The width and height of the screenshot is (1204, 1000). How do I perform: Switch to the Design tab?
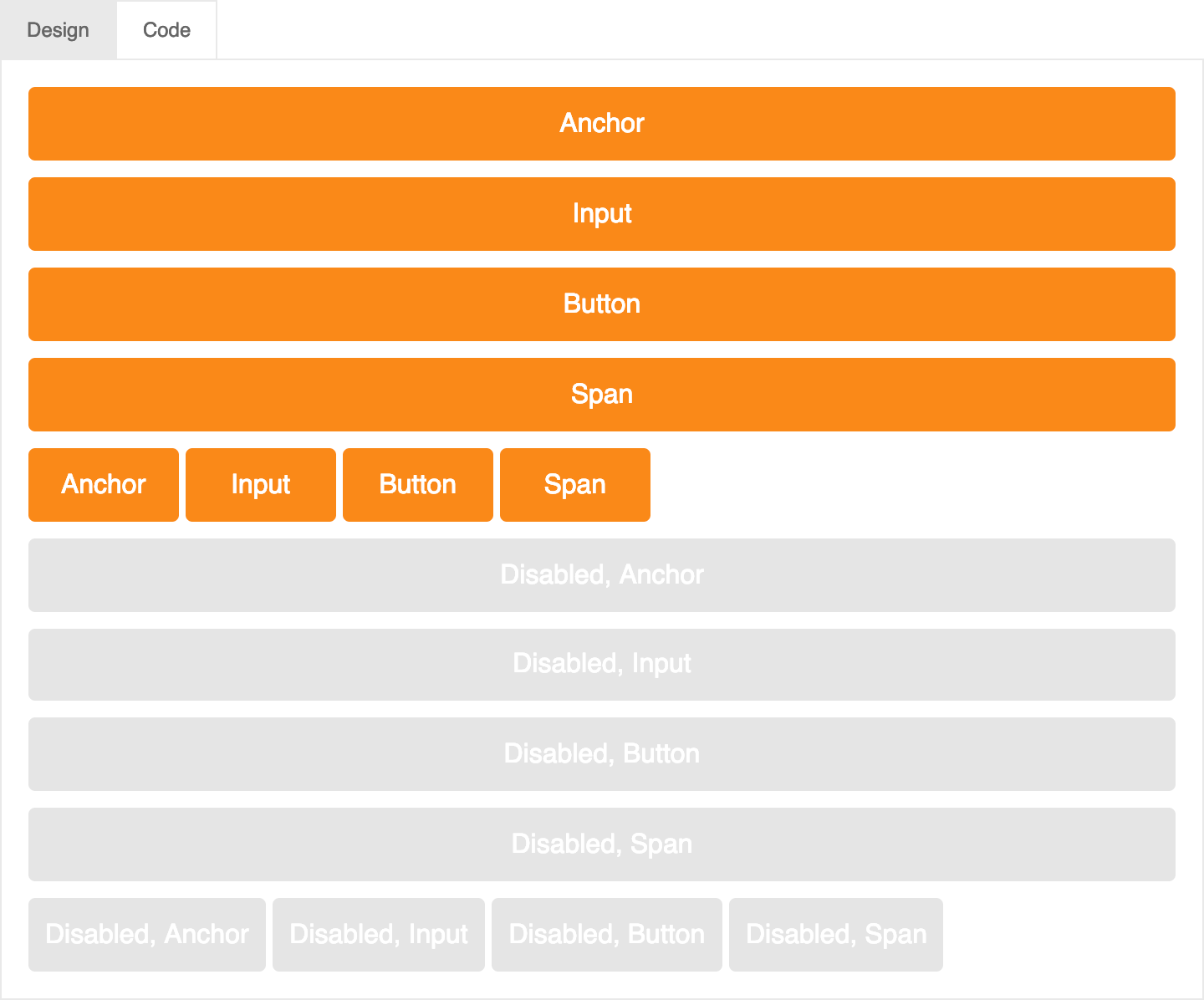[58, 30]
